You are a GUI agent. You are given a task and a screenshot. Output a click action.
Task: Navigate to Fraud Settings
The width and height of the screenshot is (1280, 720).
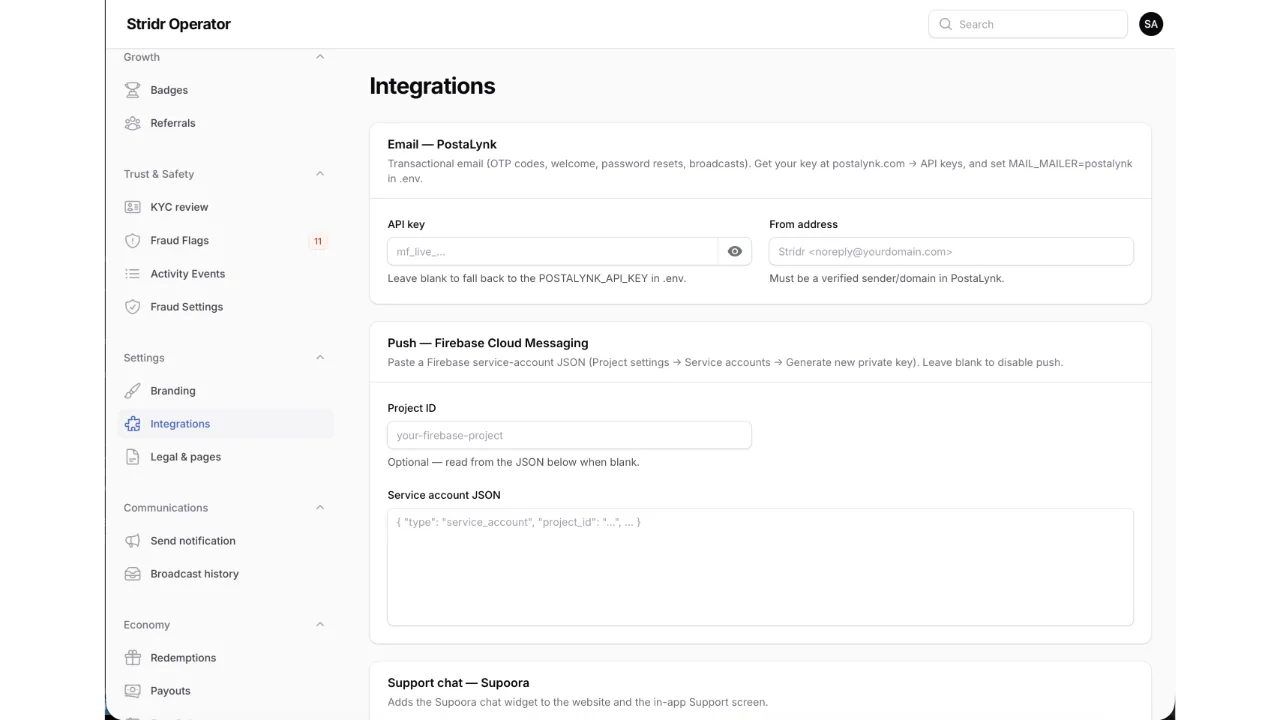[x=225, y=307]
